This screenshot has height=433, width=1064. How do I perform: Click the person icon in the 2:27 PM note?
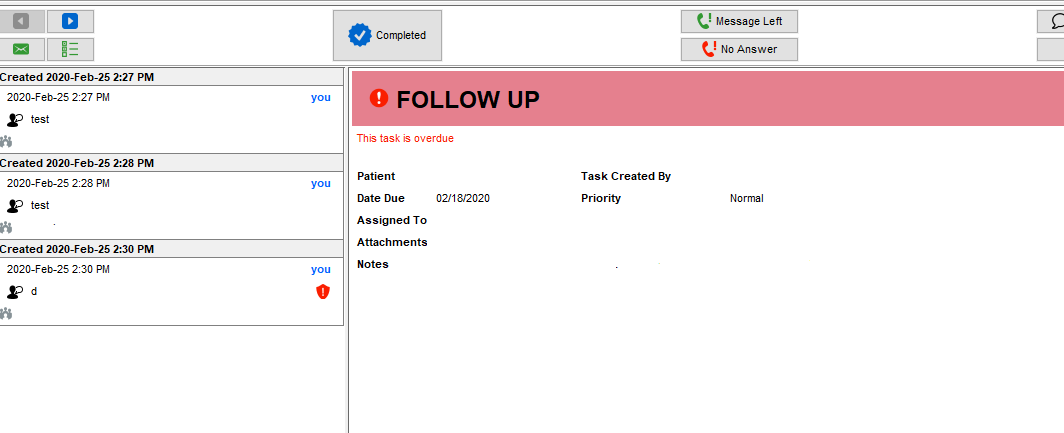(x=14, y=120)
